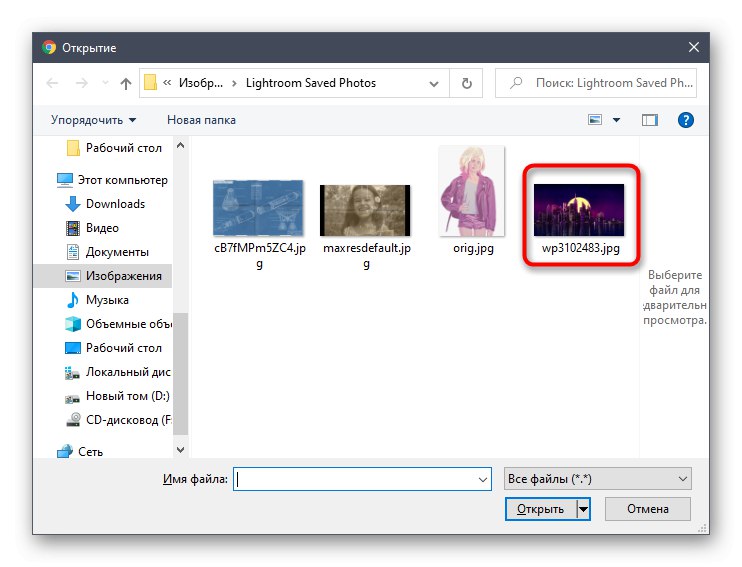Open the recent locations chevron

(x=105, y=83)
